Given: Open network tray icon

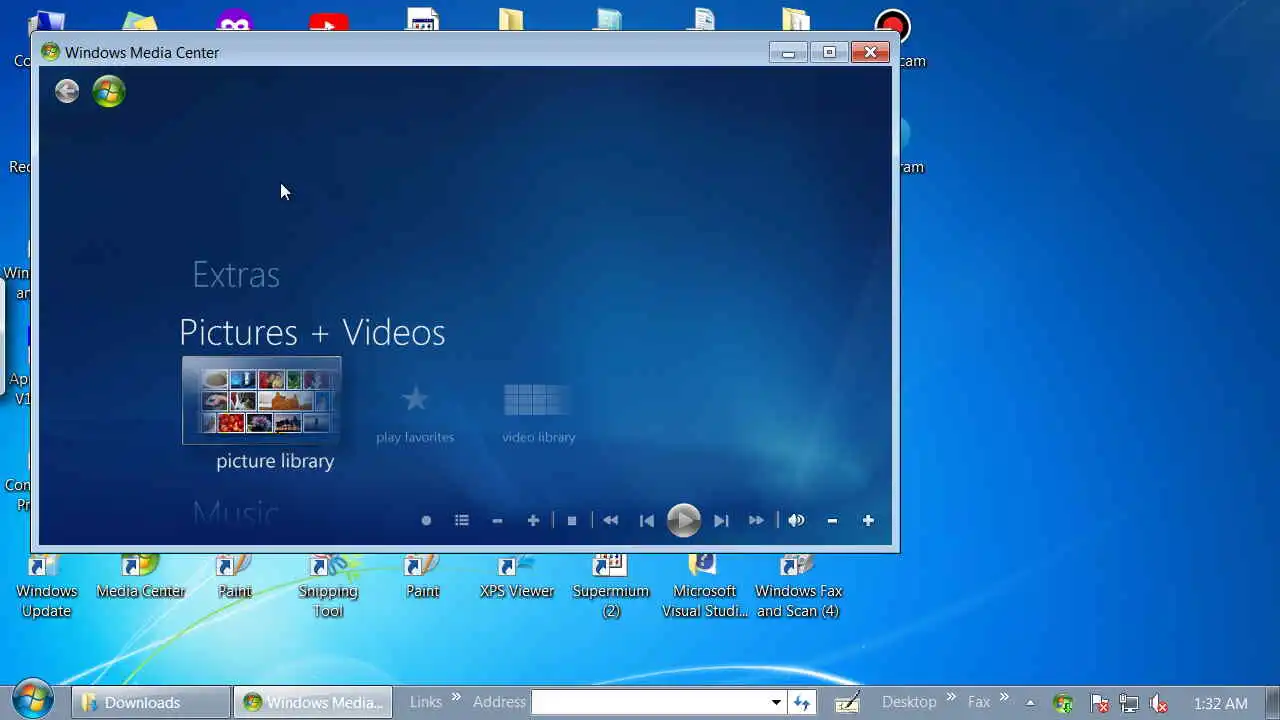Looking at the screenshot, I should click(x=1128, y=703).
